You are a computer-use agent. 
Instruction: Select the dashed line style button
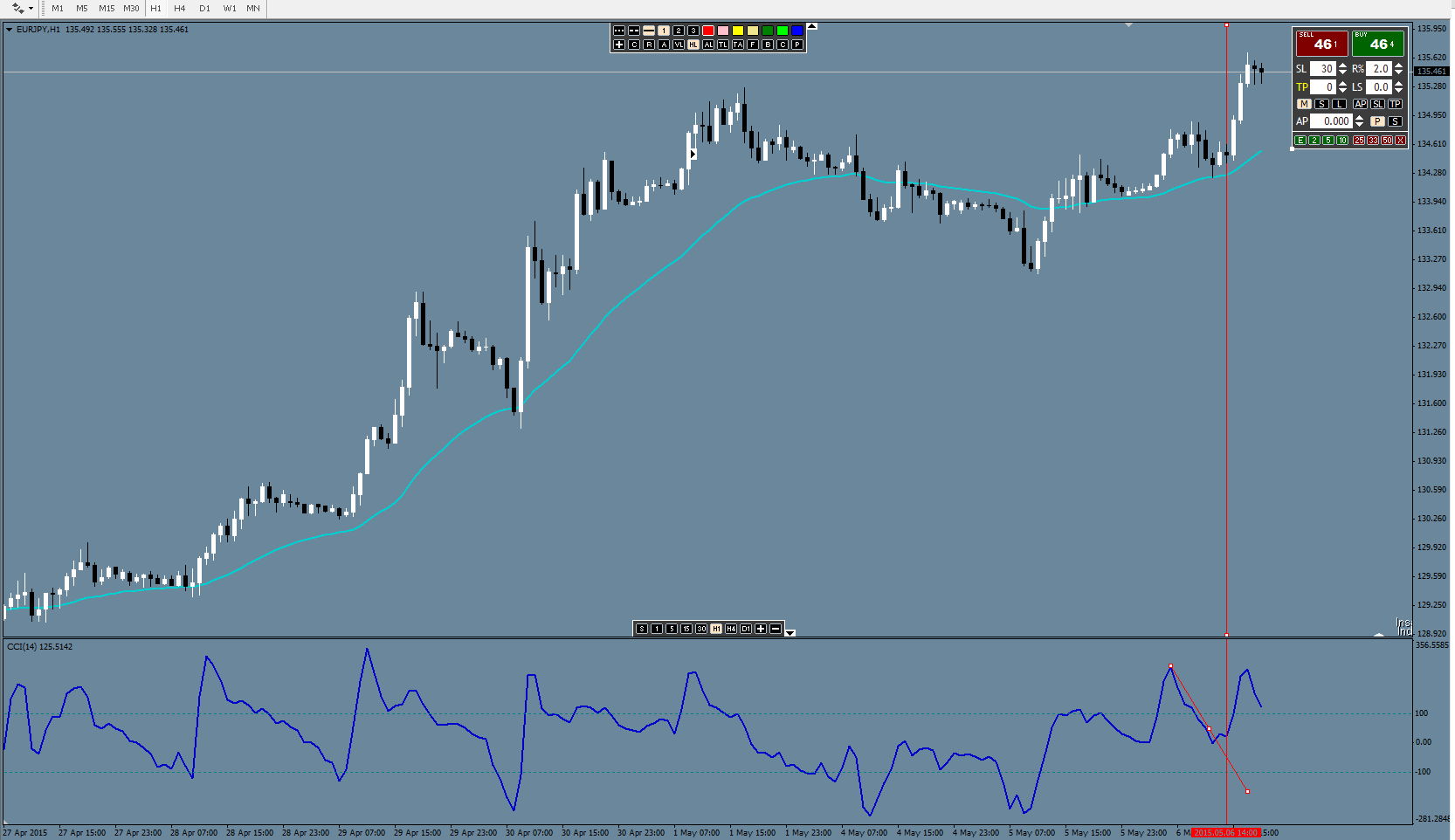click(634, 31)
